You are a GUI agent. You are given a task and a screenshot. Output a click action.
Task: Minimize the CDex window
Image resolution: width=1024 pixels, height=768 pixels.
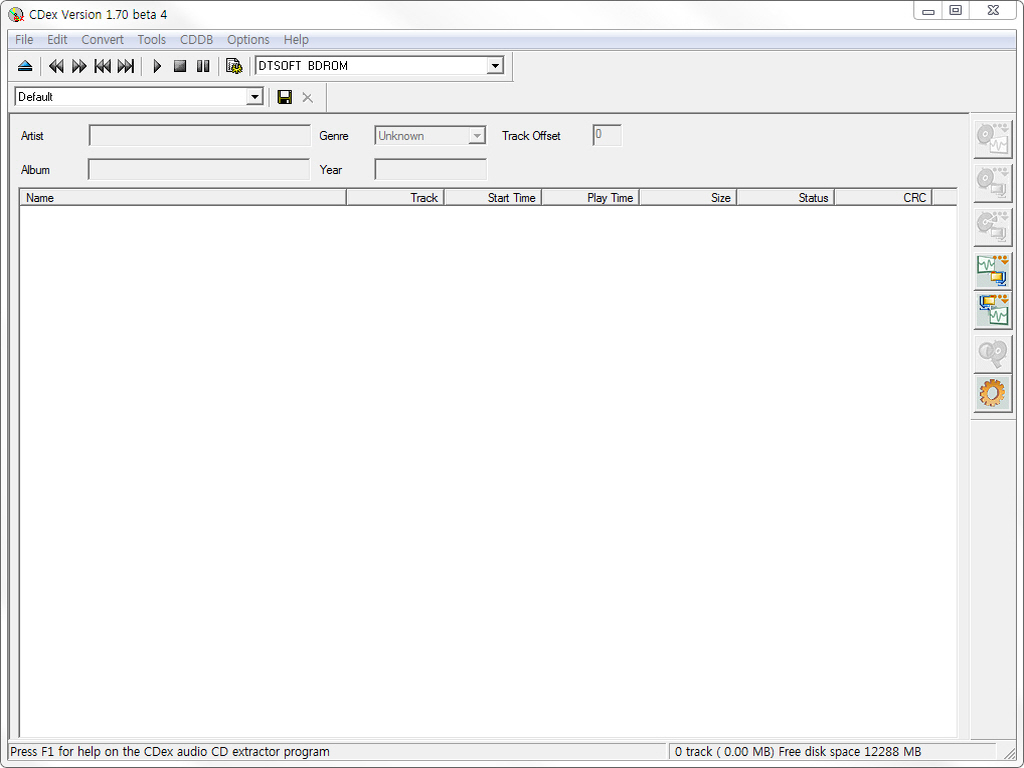pos(928,11)
